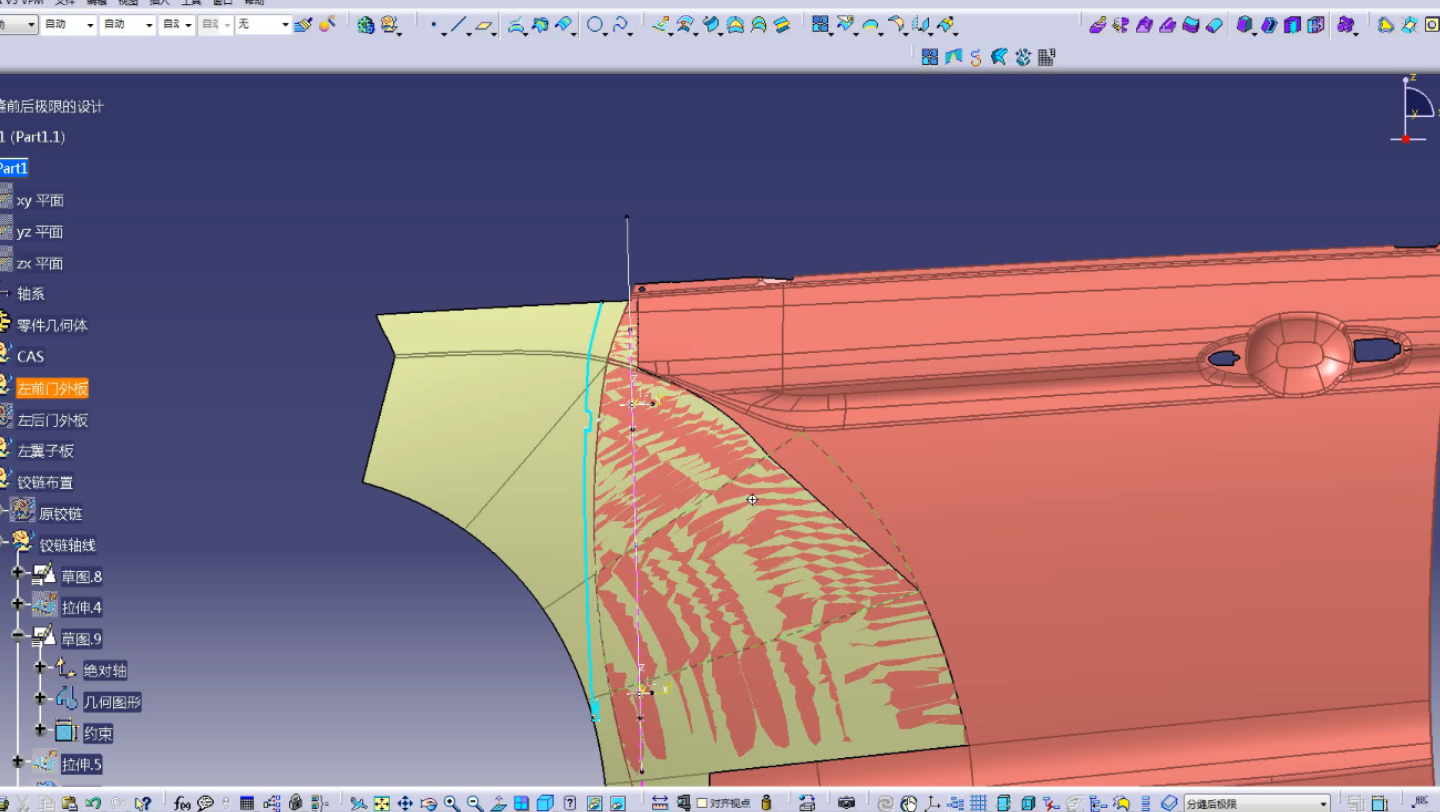Select 轴系 in the specification tree
The width and height of the screenshot is (1440, 812).
(x=30, y=294)
